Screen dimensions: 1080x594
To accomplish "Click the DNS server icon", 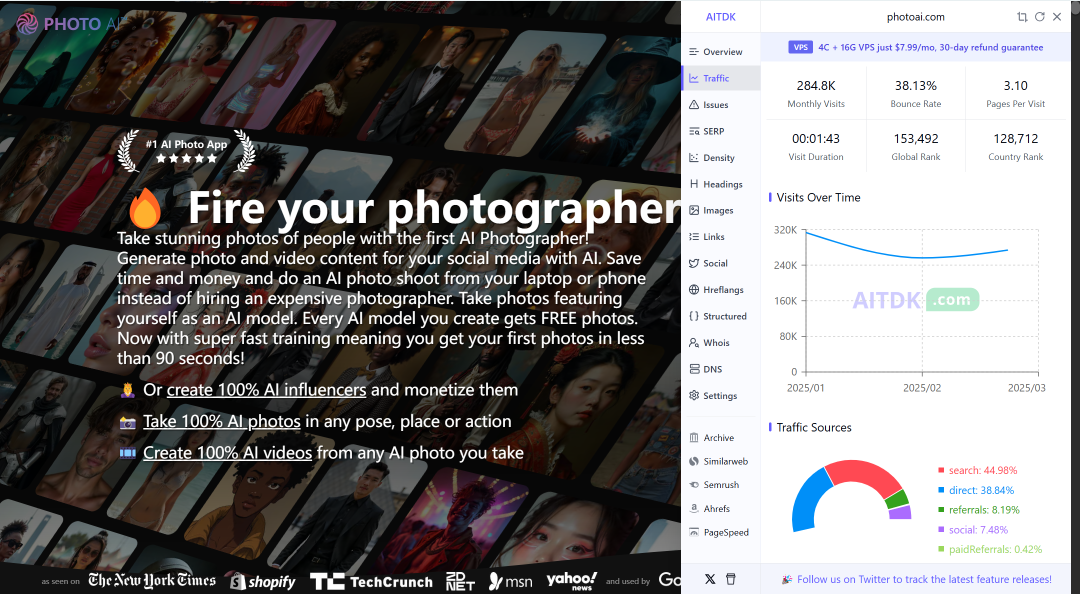I will tap(694, 369).
